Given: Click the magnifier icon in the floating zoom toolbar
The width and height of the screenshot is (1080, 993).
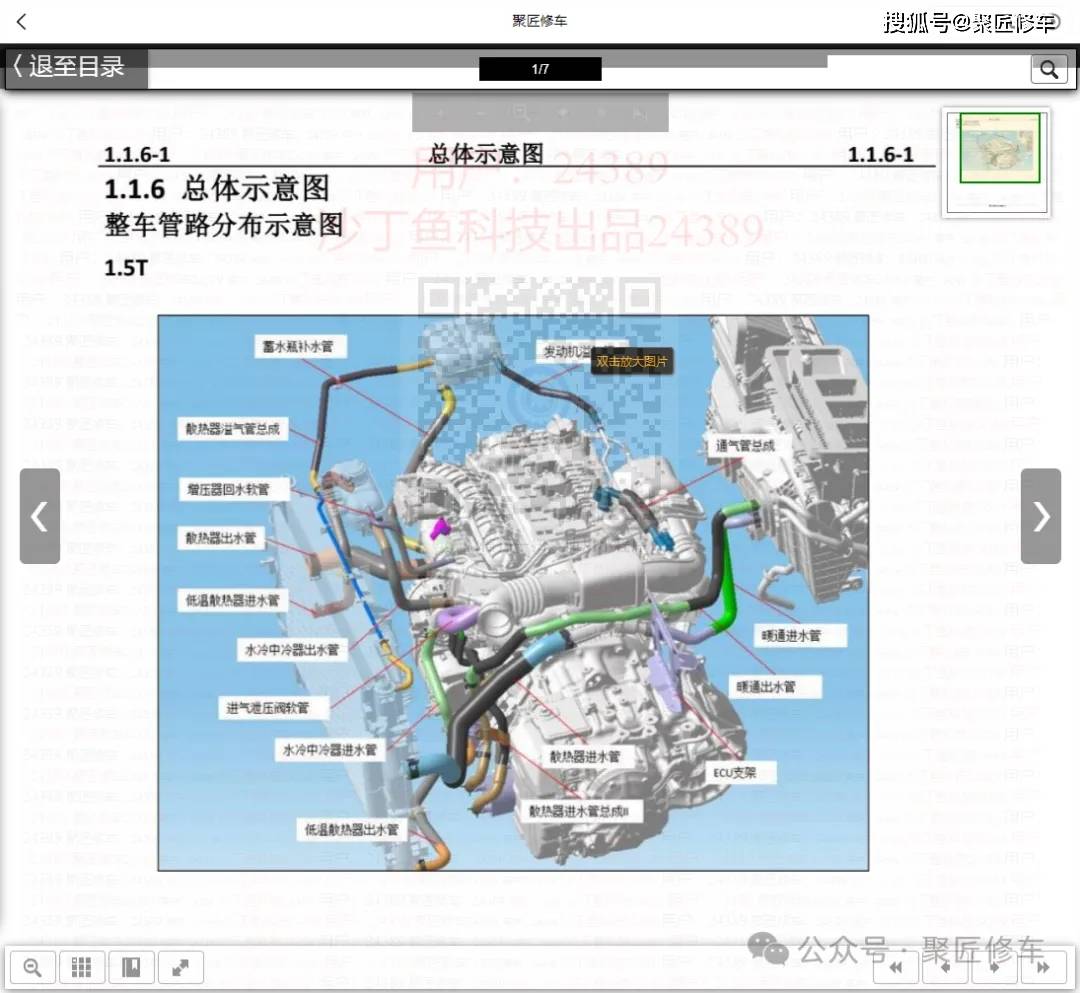Looking at the screenshot, I should [521, 113].
